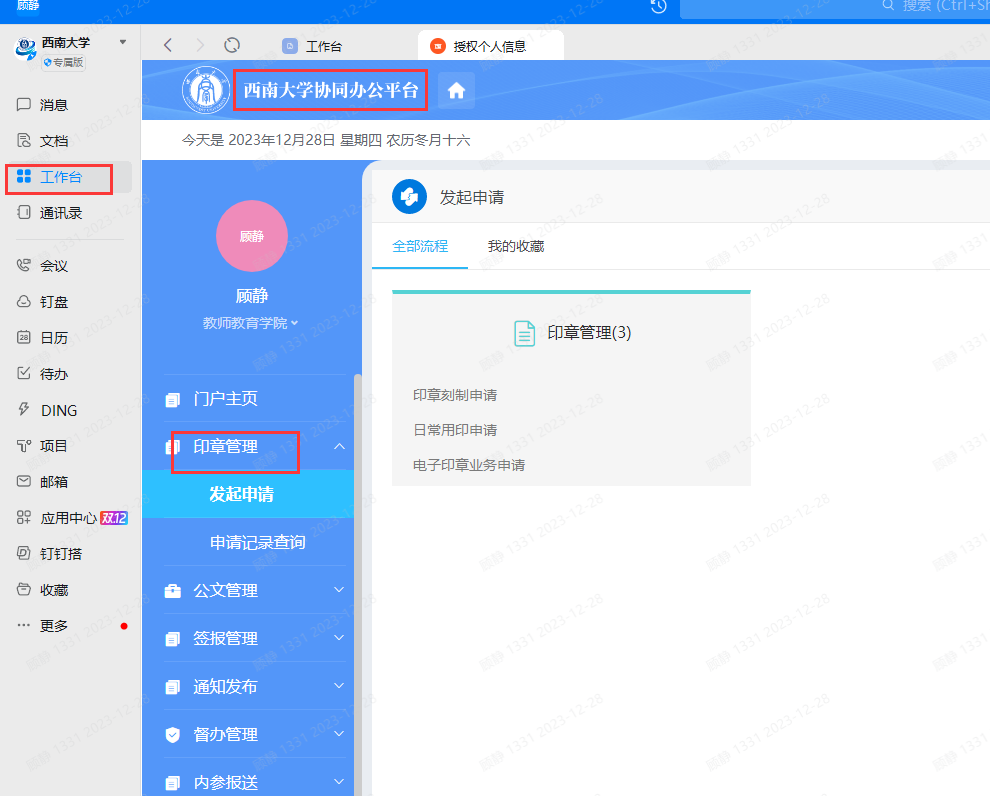The width and height of the screenshot is (990, 796).
Task: Open the 日历 calendar icon
Action: coord(25,338)
